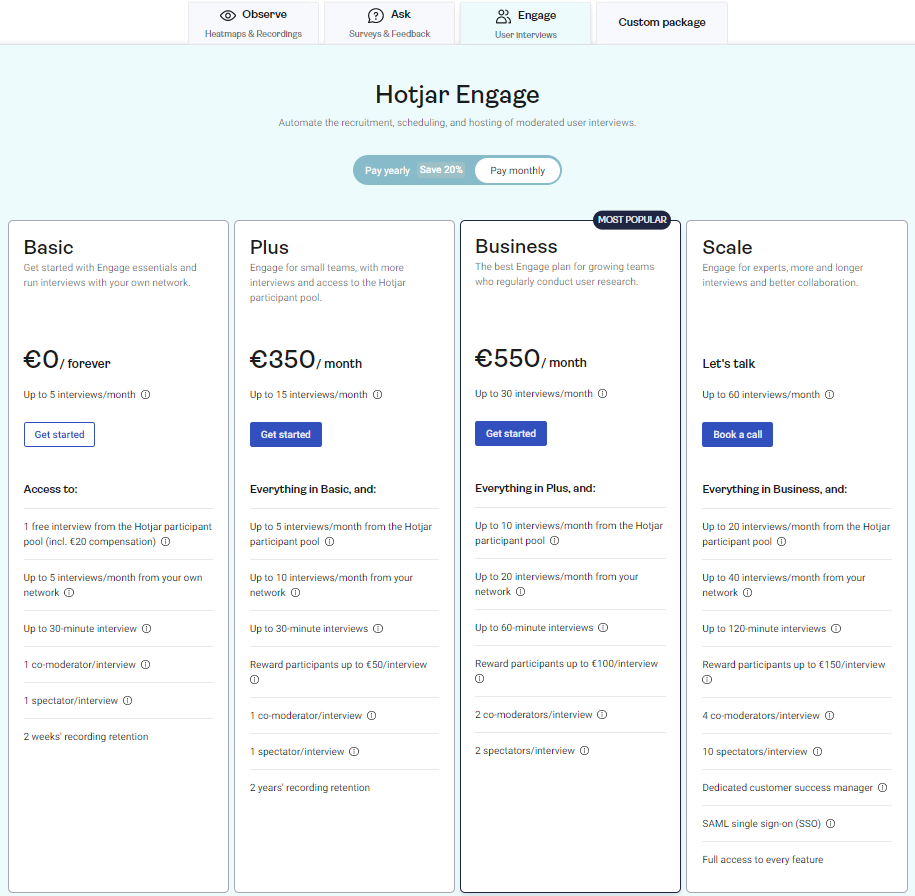Image resolution: width=915 pixels, height=896 pixels.
Task: Click Get started on the Basic plan
Action: tap(60, 434)
